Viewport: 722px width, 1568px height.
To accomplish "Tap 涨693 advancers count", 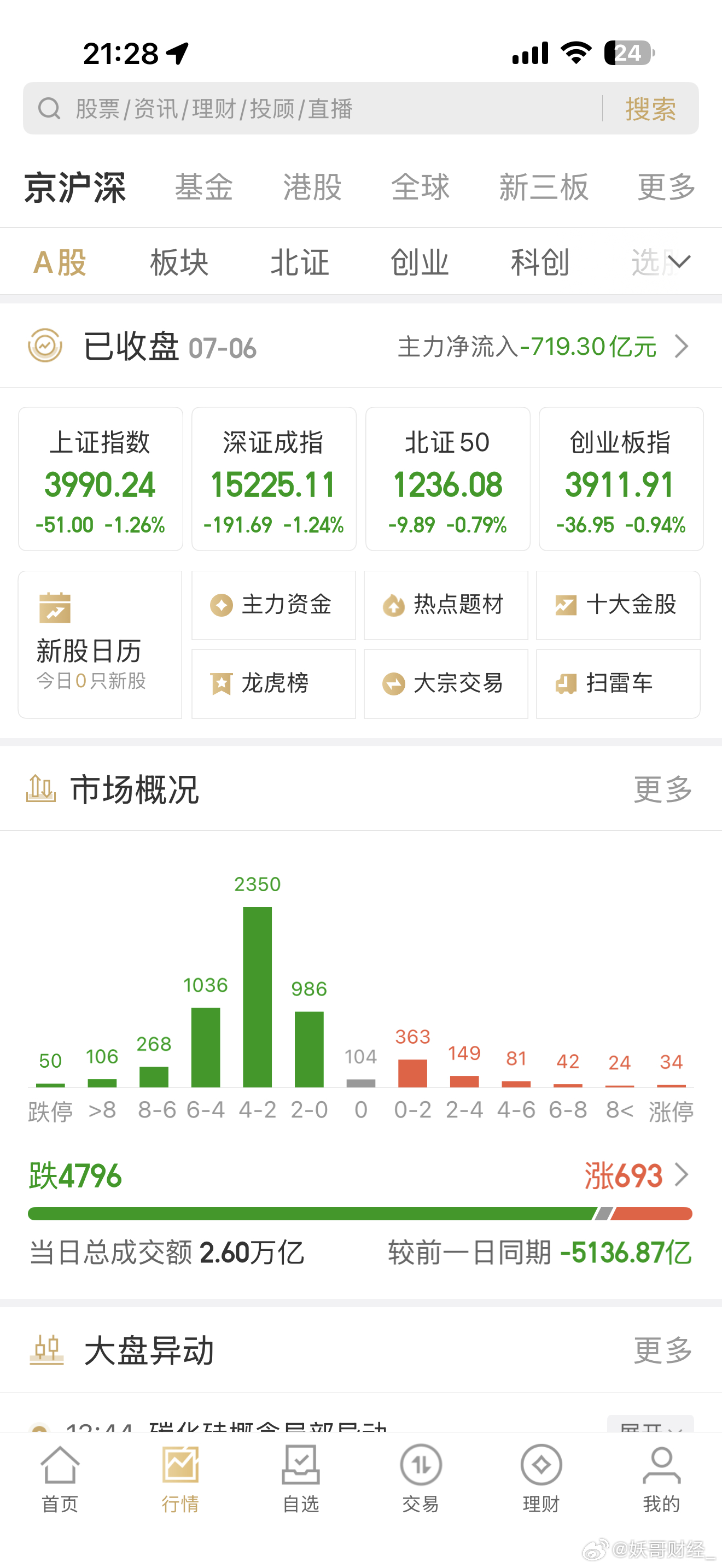I will (x=624, y=1175).
